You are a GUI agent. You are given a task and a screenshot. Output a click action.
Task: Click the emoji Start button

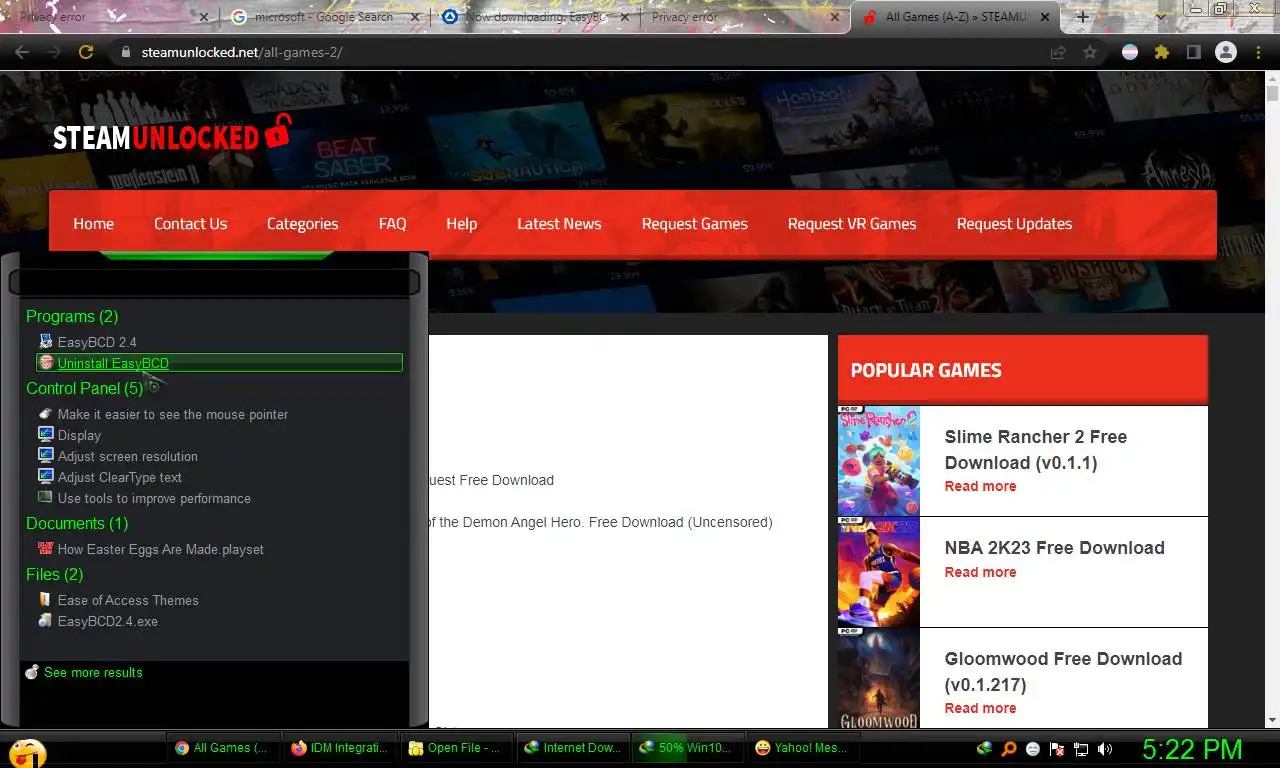coord(26,752)
